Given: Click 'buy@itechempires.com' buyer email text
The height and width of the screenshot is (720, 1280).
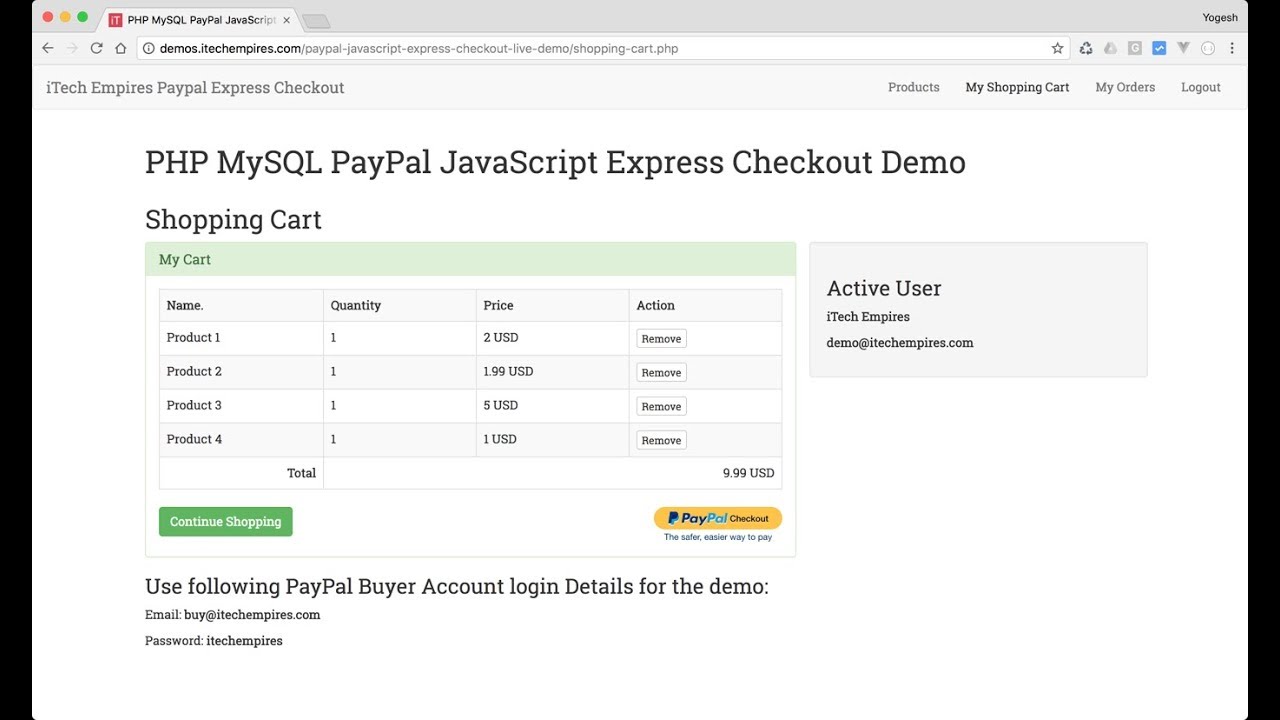Looking at the screenshot, I should click(252, 615).
